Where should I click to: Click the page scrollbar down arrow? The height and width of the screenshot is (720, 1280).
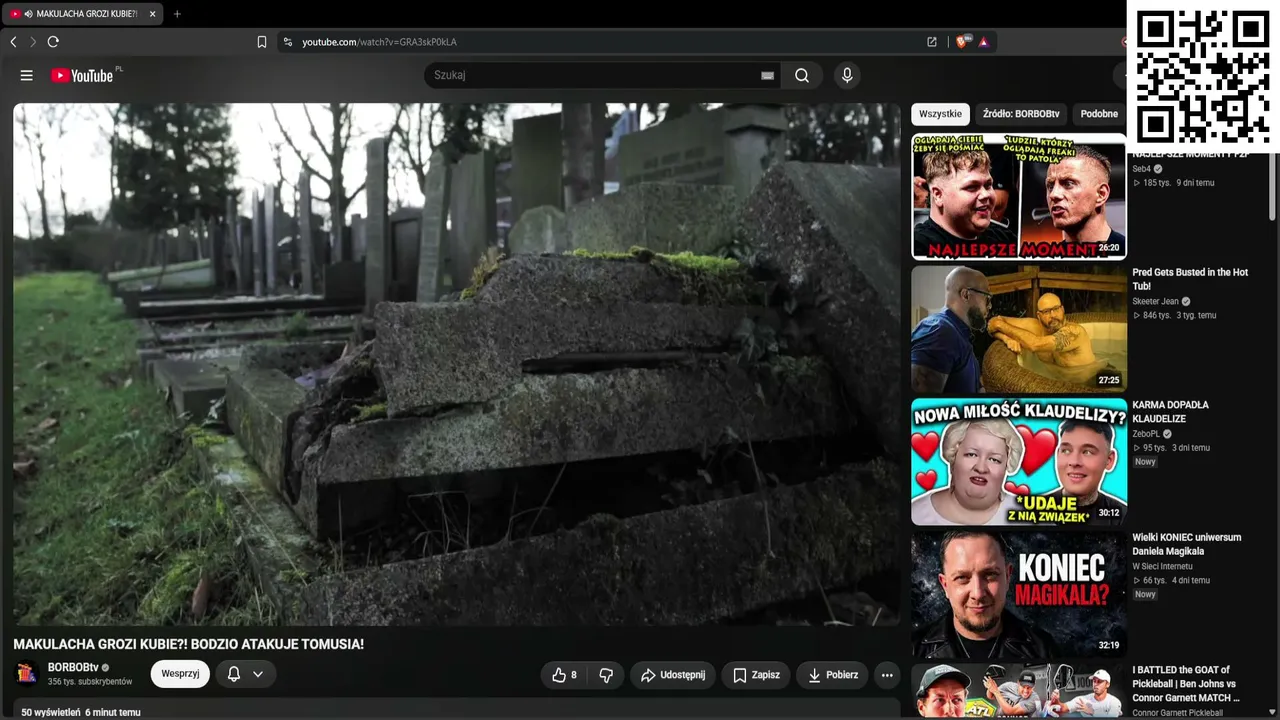pyautogui.click(x=1273, y=713)
